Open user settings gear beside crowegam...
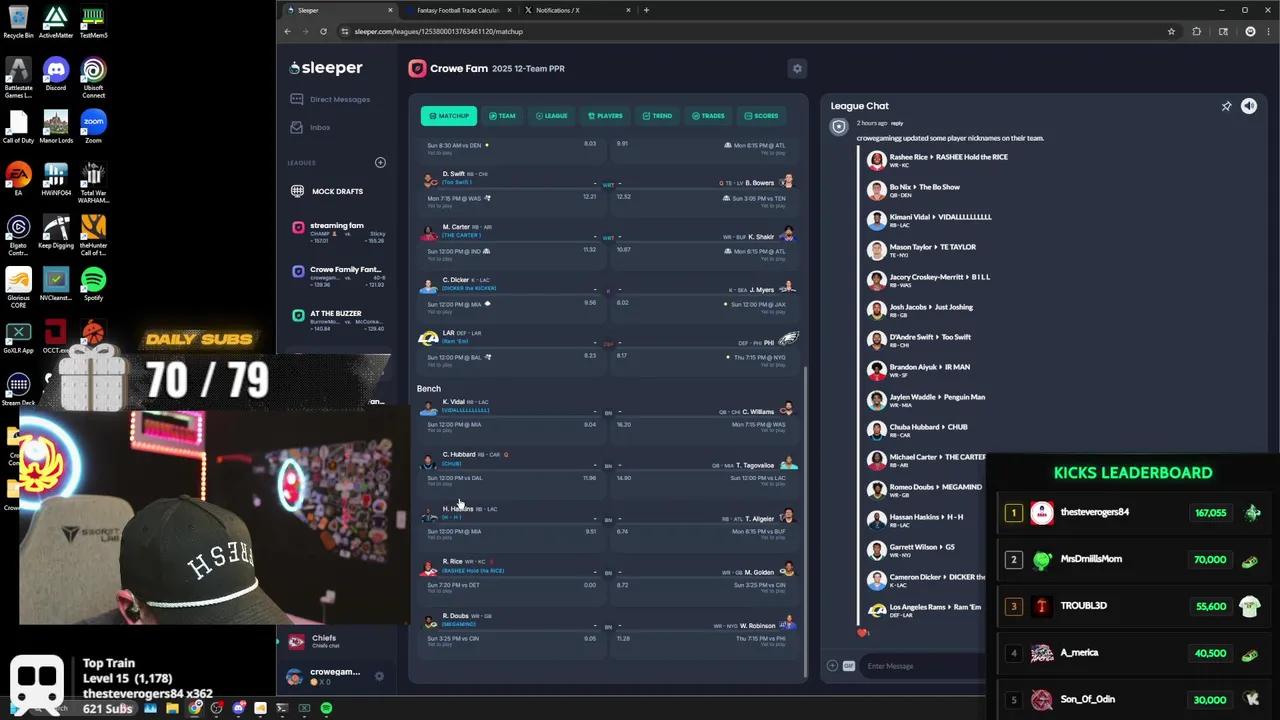Image resolution: width=1280 pixels, height=720 pixels. point(379,676)
